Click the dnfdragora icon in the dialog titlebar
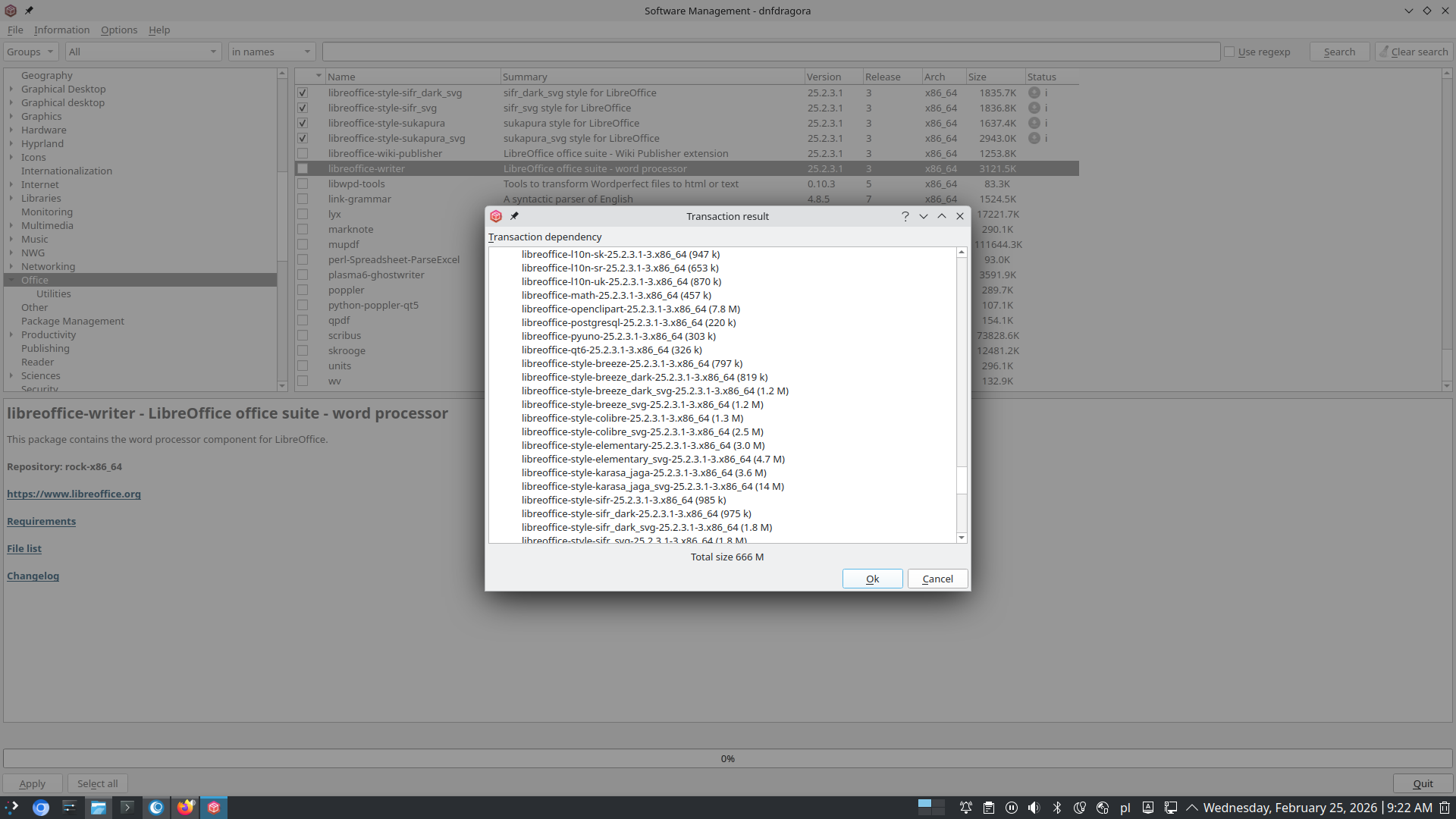 coord(496,216)
